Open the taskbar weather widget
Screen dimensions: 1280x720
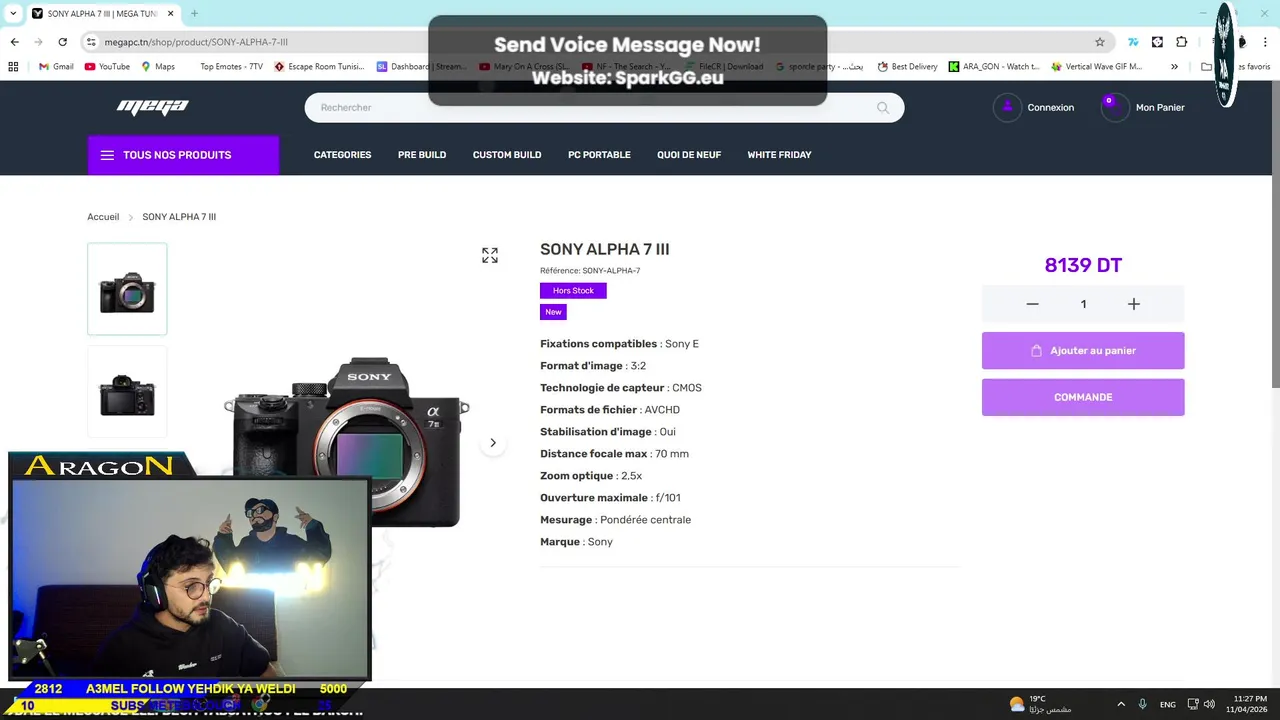[1040, 704]
